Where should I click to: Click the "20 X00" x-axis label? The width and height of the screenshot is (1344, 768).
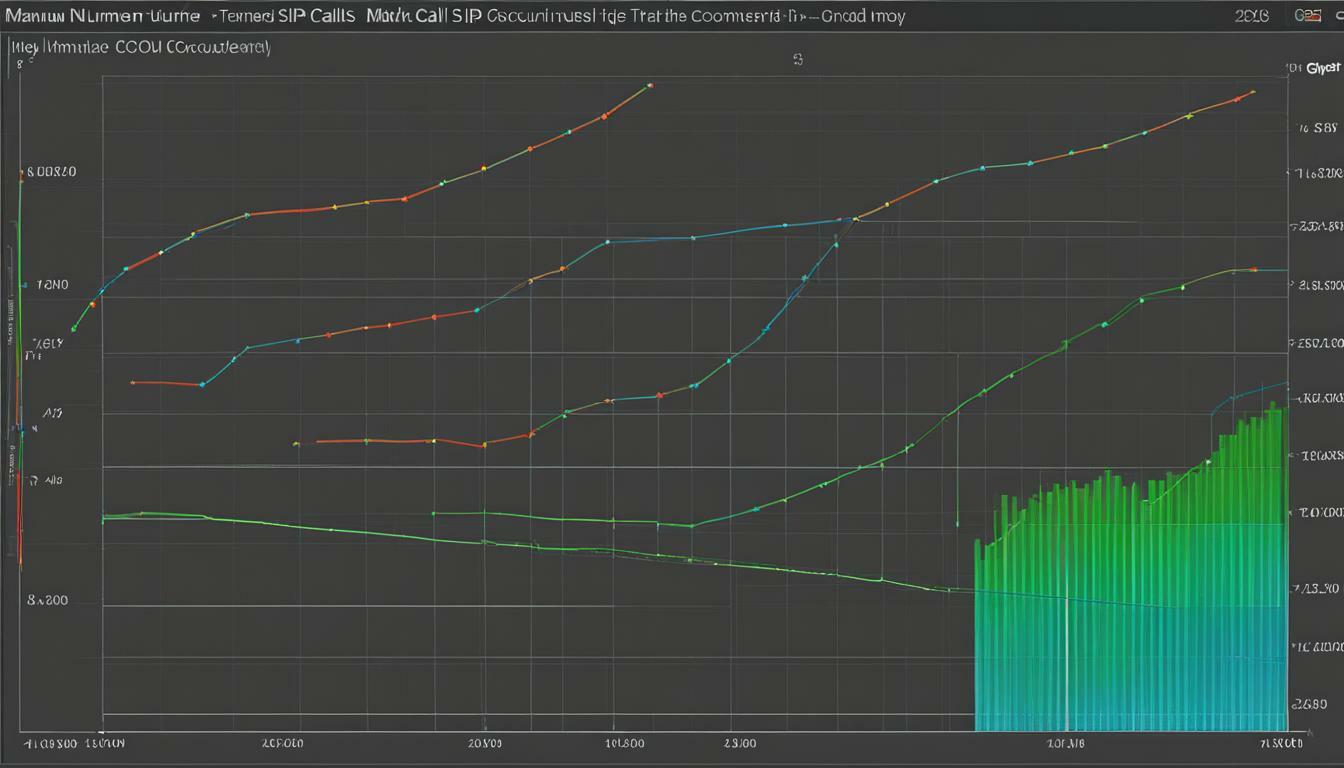pyautogui.click(x=484, y=744)
